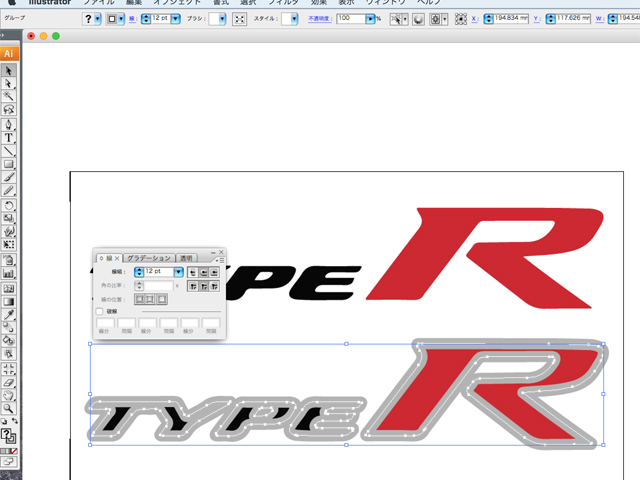Open the brush (ブラシ) dropdown
Image resolution: width=640 pixels, height=480 pixels.
(x=222, y=19)
